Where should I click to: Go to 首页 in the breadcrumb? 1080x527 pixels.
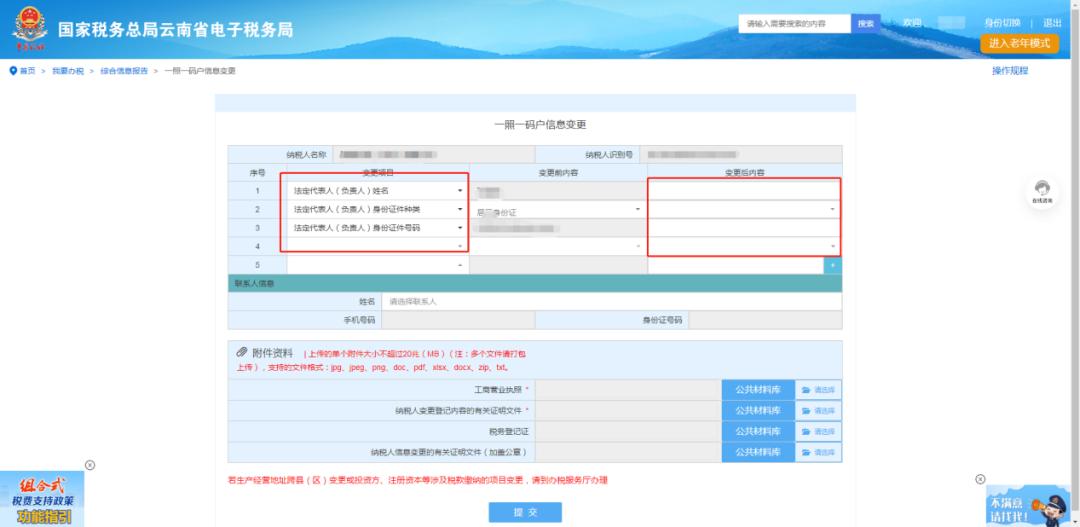click(27, 71)
